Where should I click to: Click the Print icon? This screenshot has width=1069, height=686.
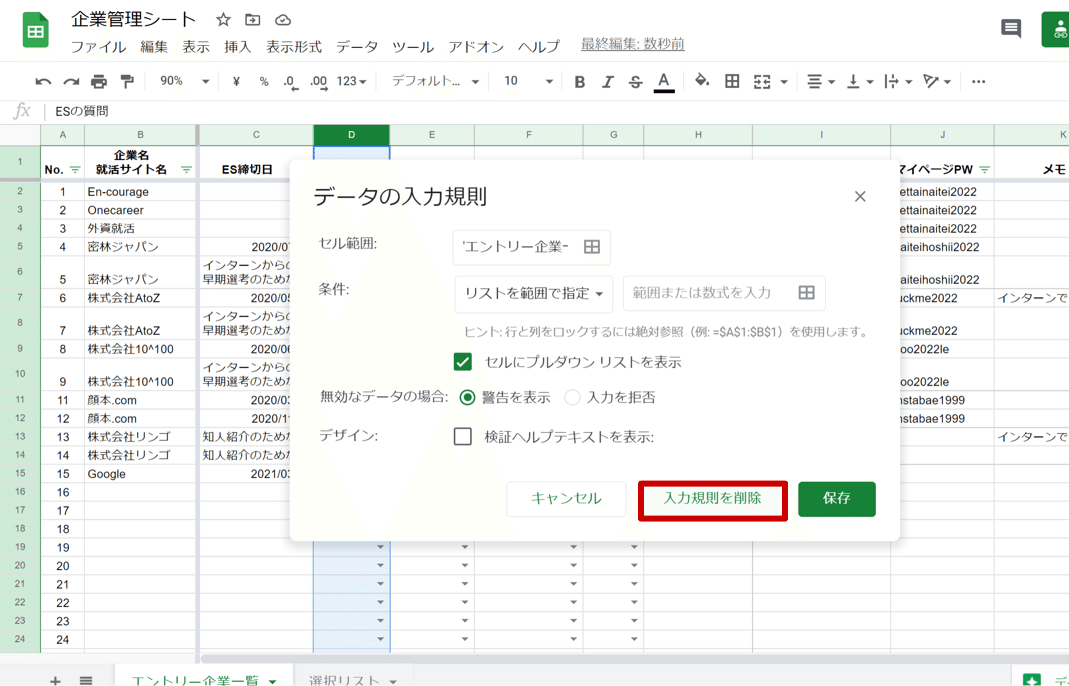(99, 82)
